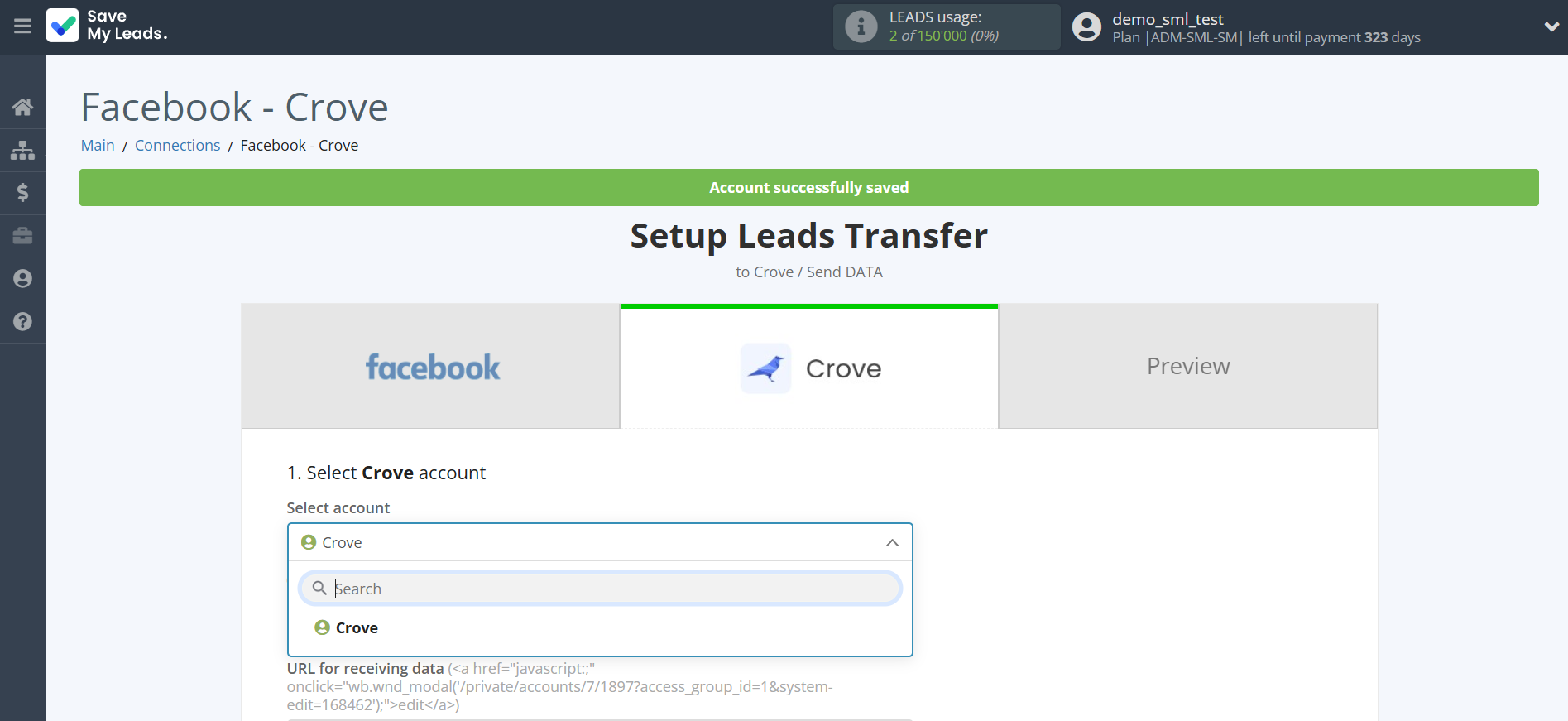Viewport: 1568px width, 721px height.
Task: Switch to the facebook tab
Action: click(x=430, y=366)
